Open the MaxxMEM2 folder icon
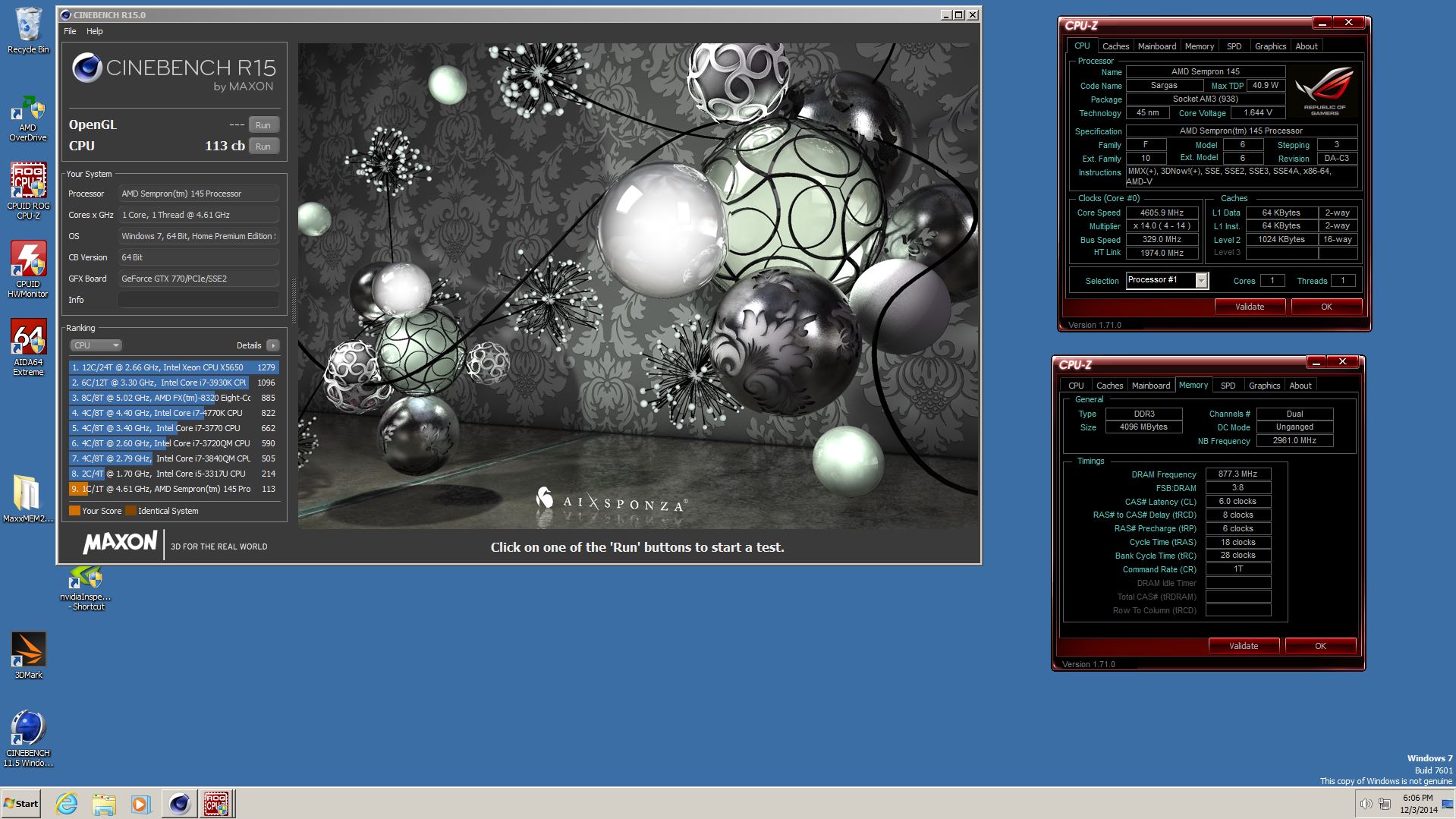This screenshot has height=819, width=1456. coord(28,498)
